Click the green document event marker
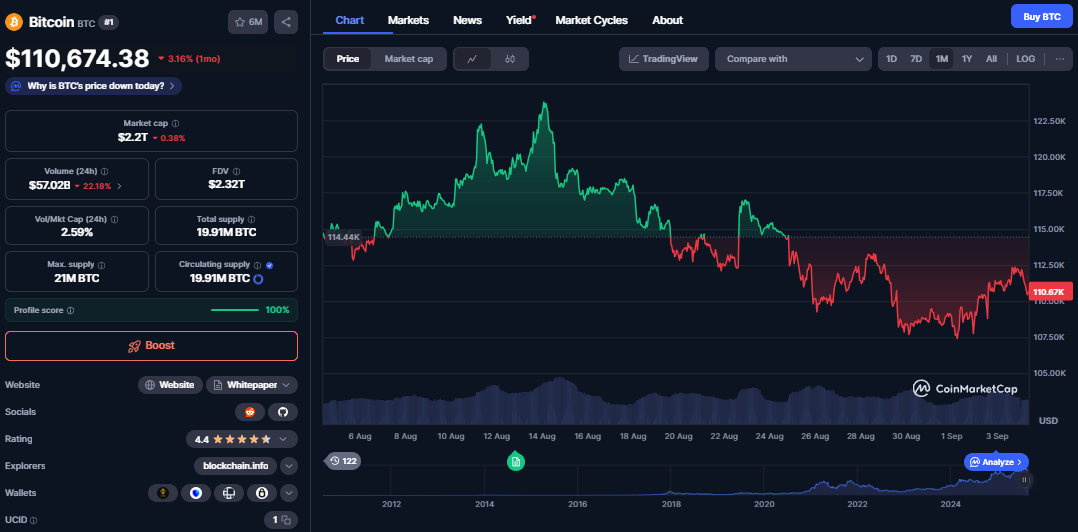The image size is (1078, 532). (516, 462)
